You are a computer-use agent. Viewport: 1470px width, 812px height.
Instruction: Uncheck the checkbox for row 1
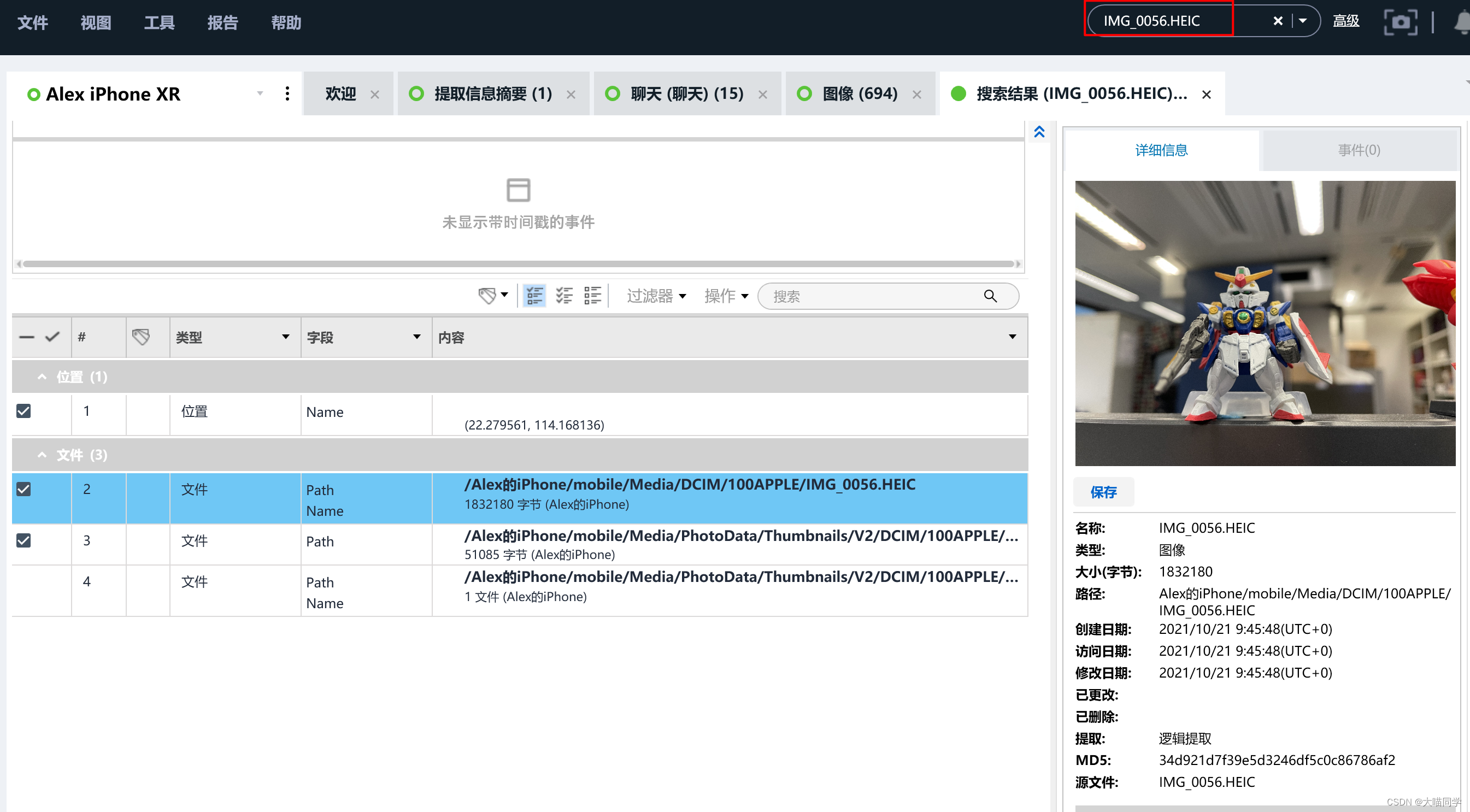click(23, 411)
